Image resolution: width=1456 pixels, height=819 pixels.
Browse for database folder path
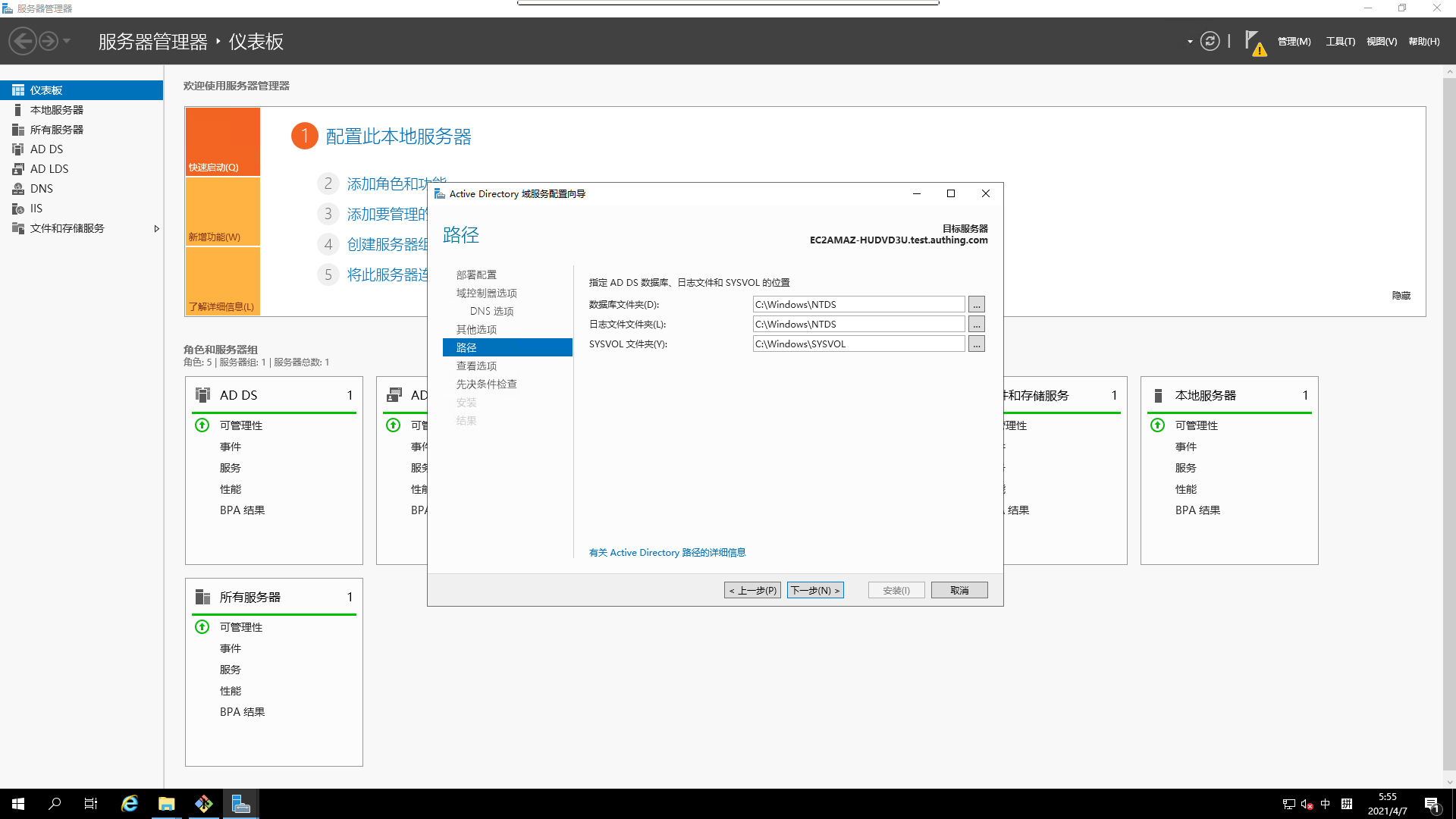[x=977, y=305]
